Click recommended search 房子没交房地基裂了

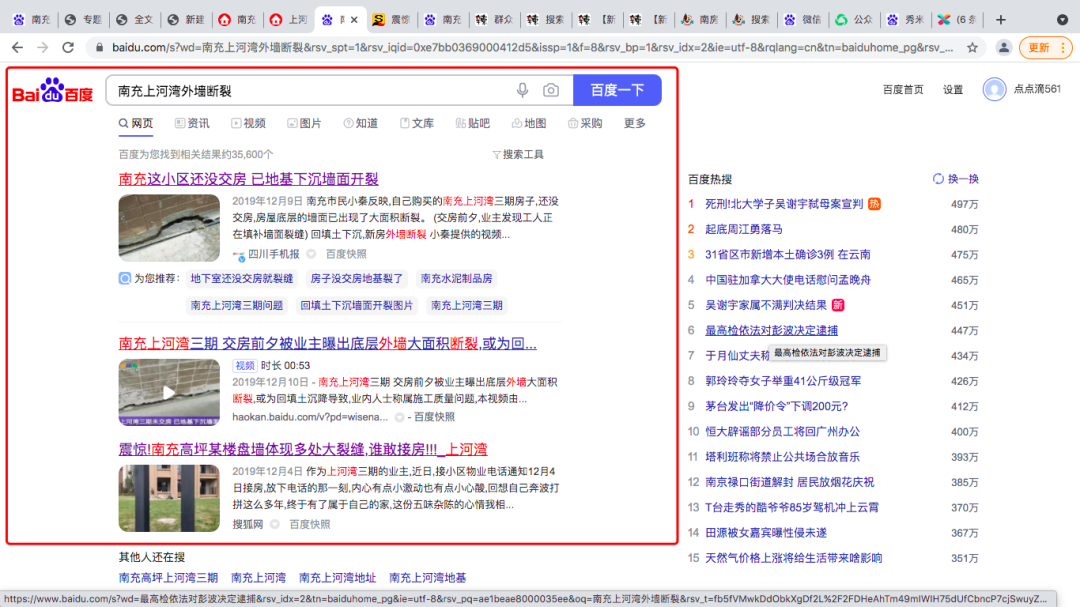click(x=357, y=278)
